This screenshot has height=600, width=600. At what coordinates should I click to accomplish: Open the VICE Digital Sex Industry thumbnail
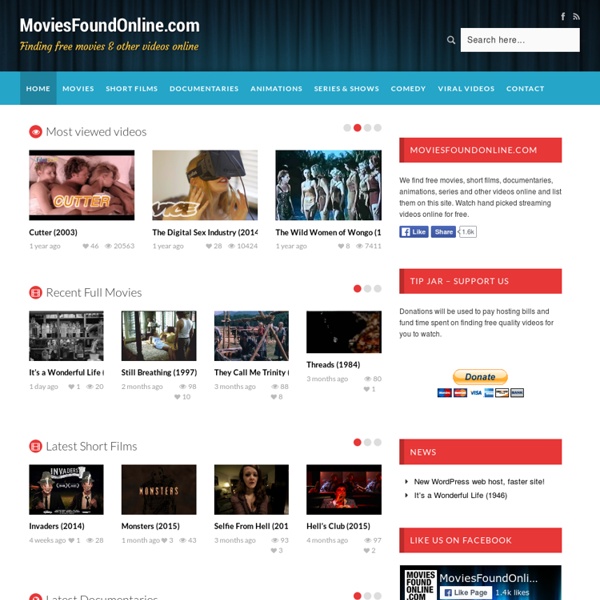pos(205,185)
